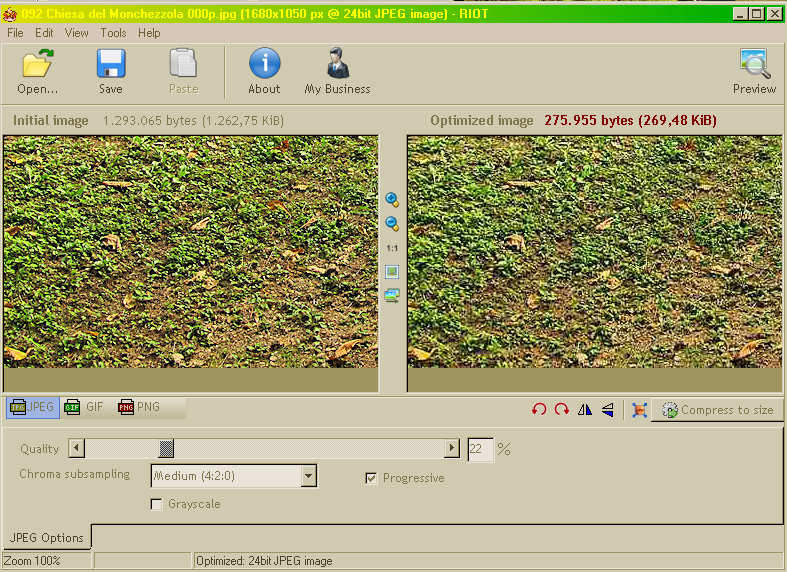
Task: Click the '275.955 bytes (269,48 KiB)' text
Action: click(x=630, y=120)
